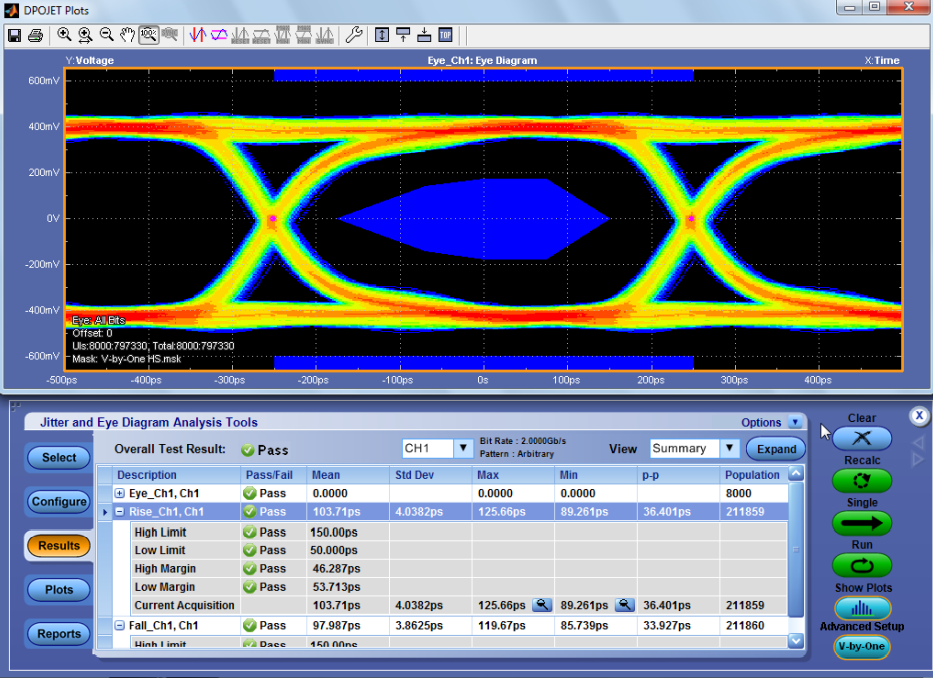933x678 pixels.
Task: Open the Options menu
Action: pos(794,423)
